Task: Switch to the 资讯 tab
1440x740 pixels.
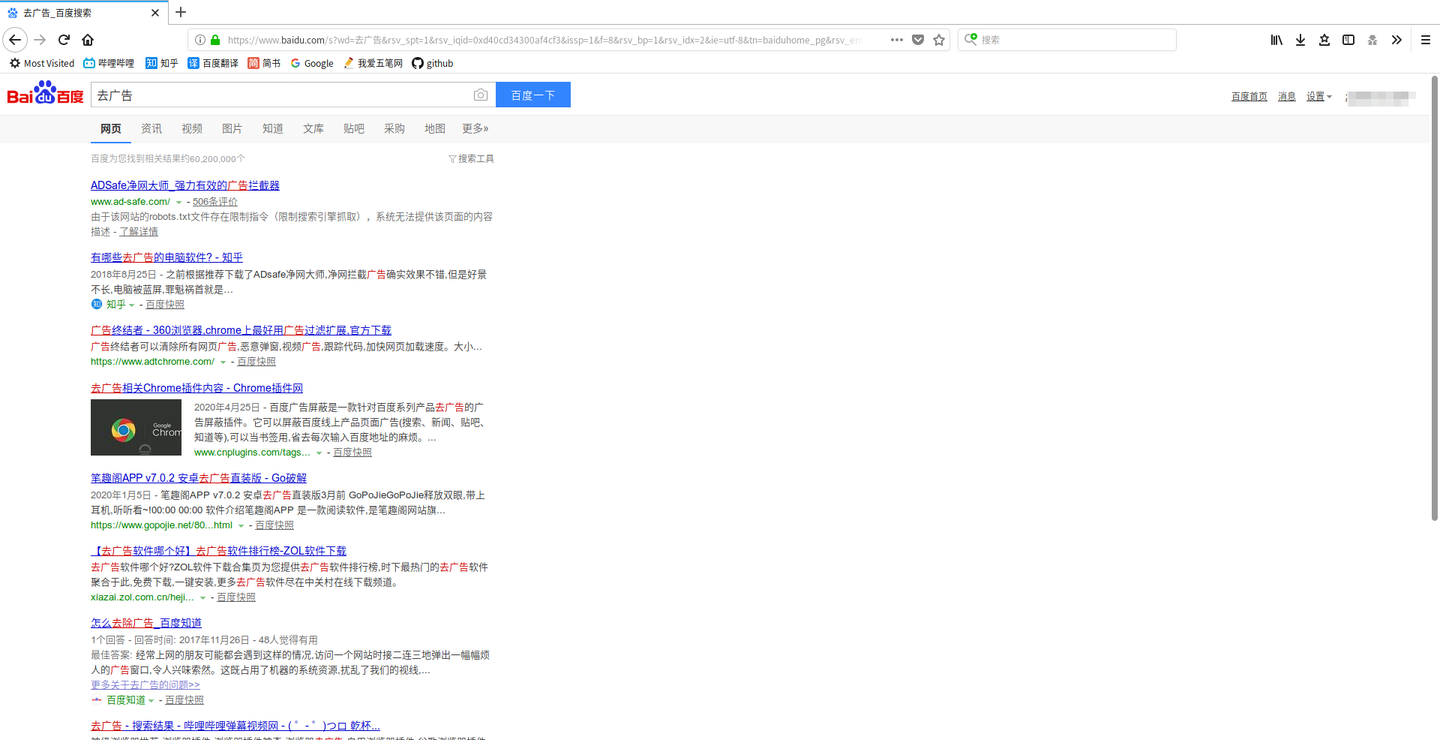Action: pyautogui.click(x=151, y=129)
